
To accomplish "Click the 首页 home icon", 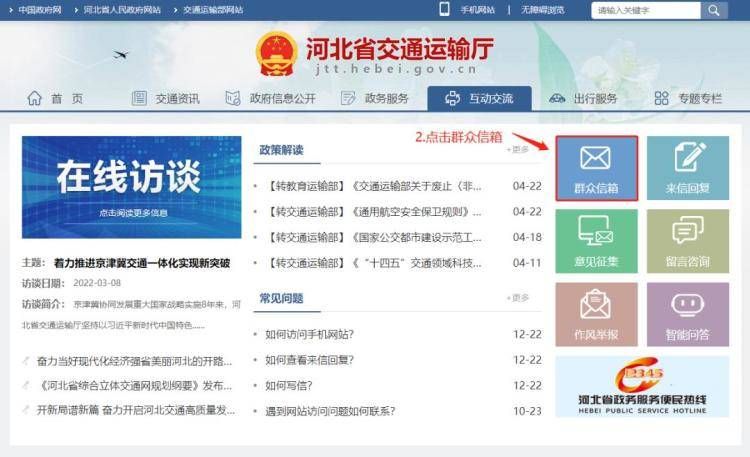I will click(35, 98).
